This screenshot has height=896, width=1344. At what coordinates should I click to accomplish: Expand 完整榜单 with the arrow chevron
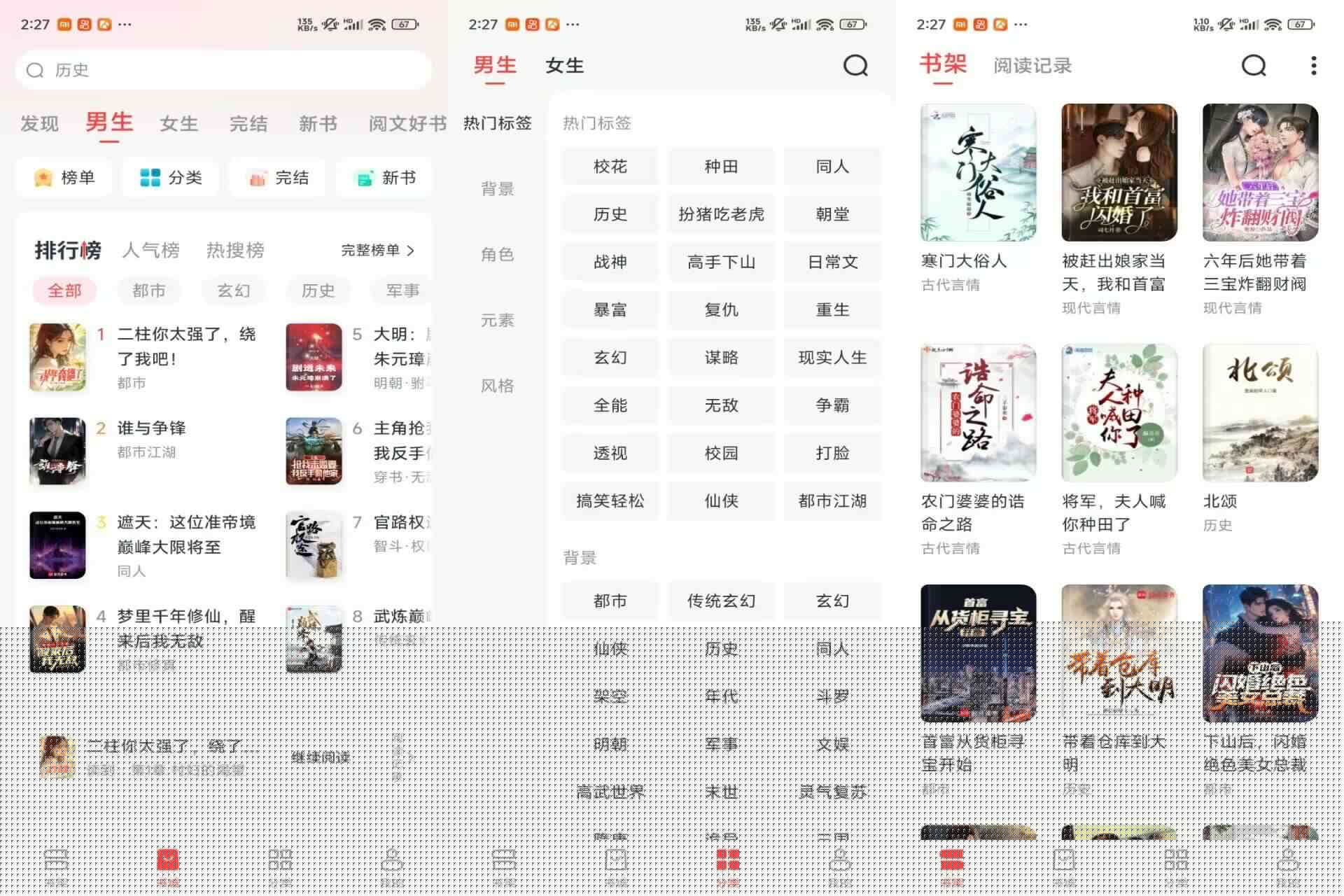pyautogui.click(x=378, y=250)
